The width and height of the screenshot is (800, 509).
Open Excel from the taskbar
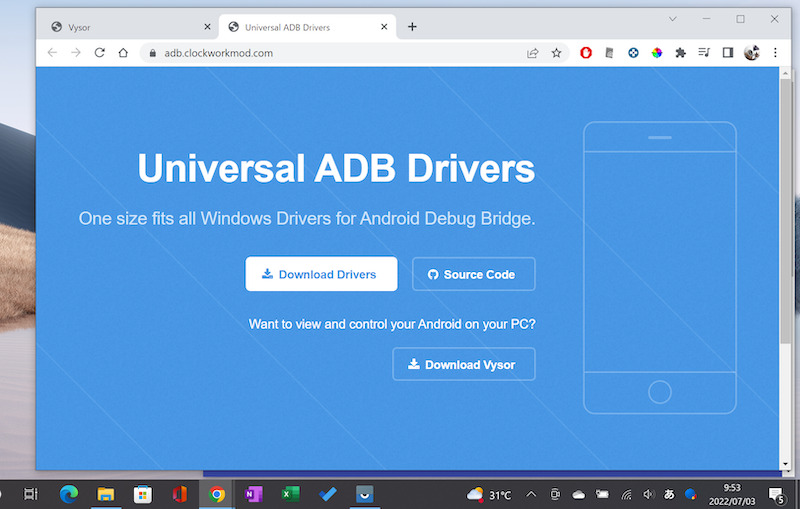pyautogui.click(x=291, y=494)
